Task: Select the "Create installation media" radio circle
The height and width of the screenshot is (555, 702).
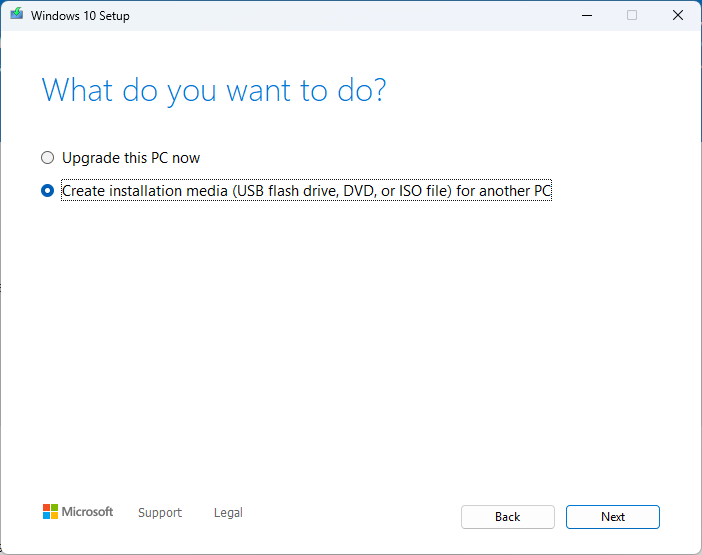Action: [x=47, y=191]
